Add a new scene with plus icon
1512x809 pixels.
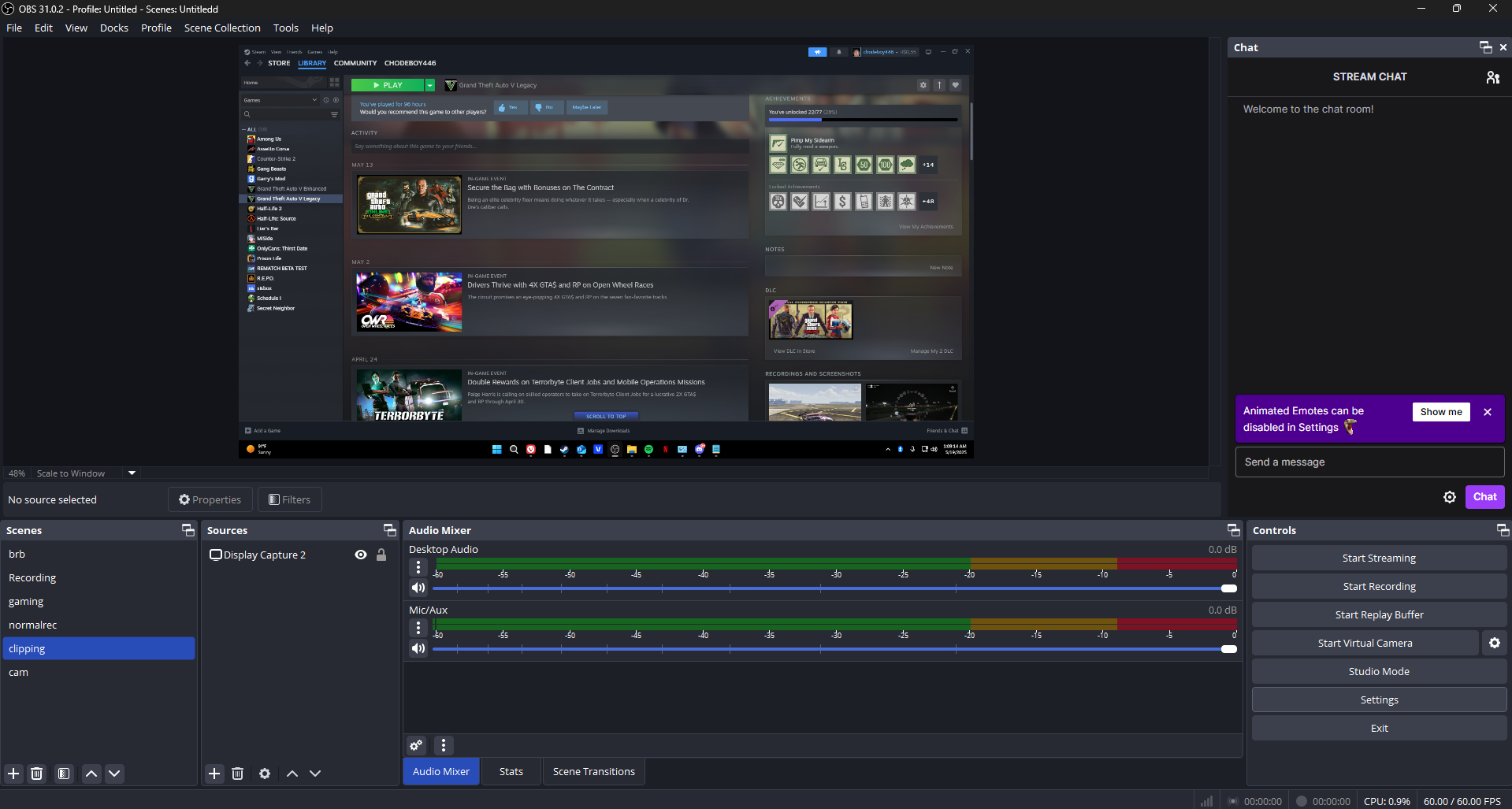(x=13, y=774)
